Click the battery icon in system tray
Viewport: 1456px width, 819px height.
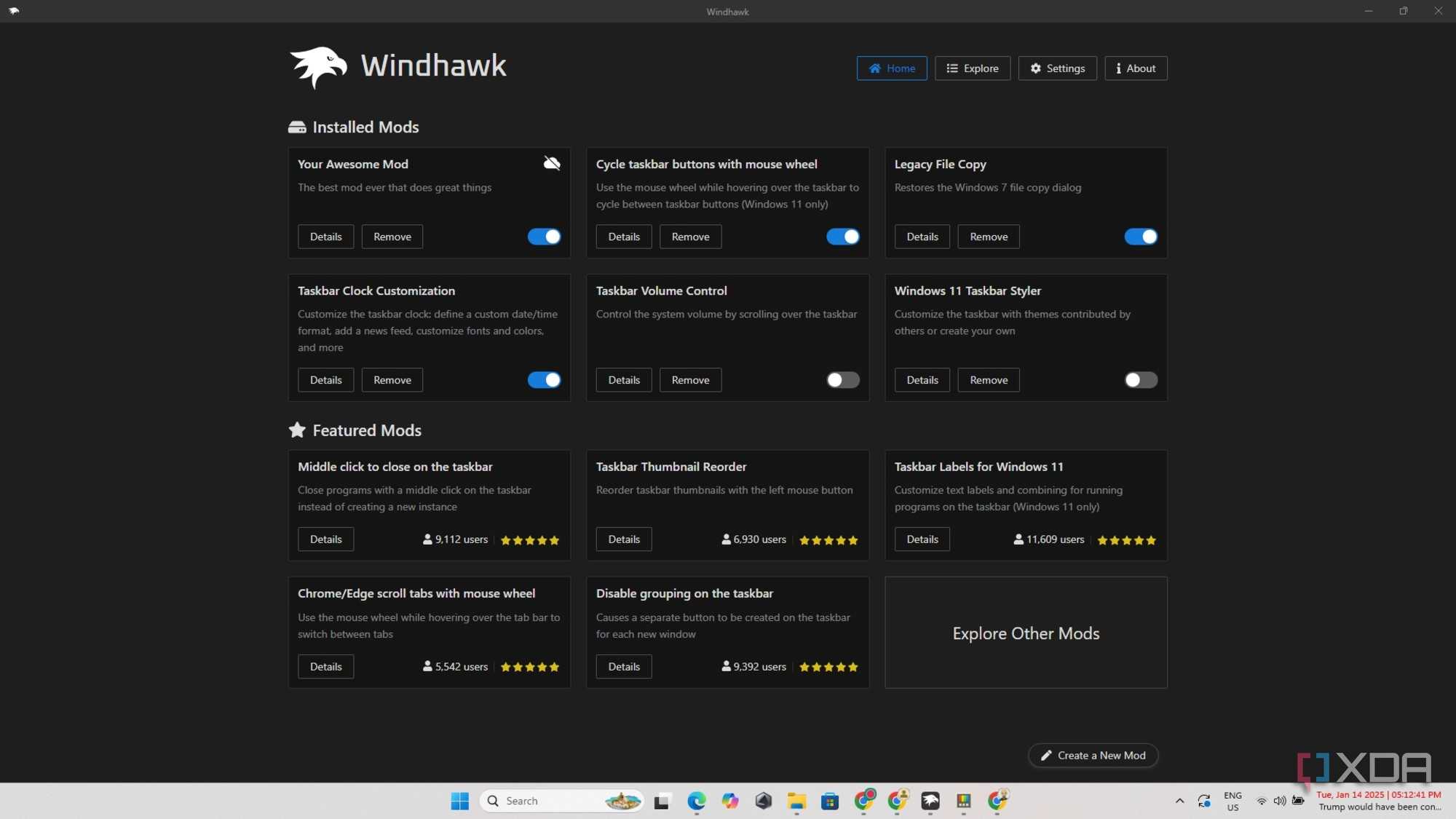click(1298, 801)
